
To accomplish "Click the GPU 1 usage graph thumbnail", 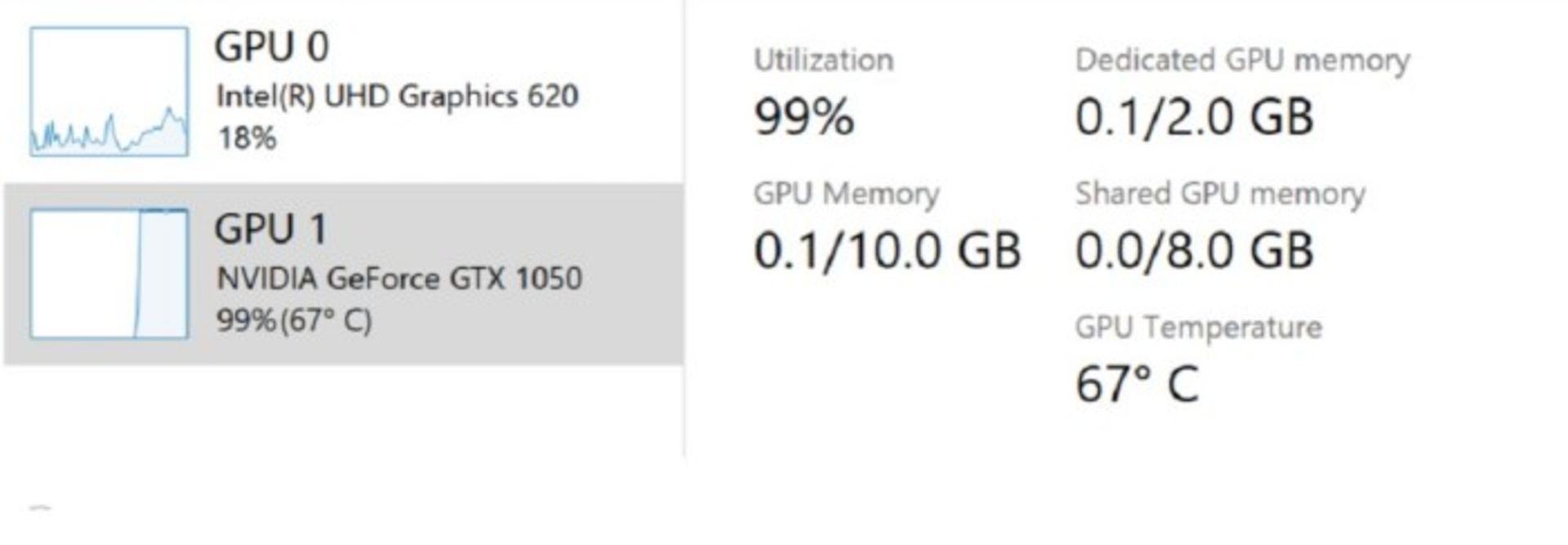I will point(109,274).
